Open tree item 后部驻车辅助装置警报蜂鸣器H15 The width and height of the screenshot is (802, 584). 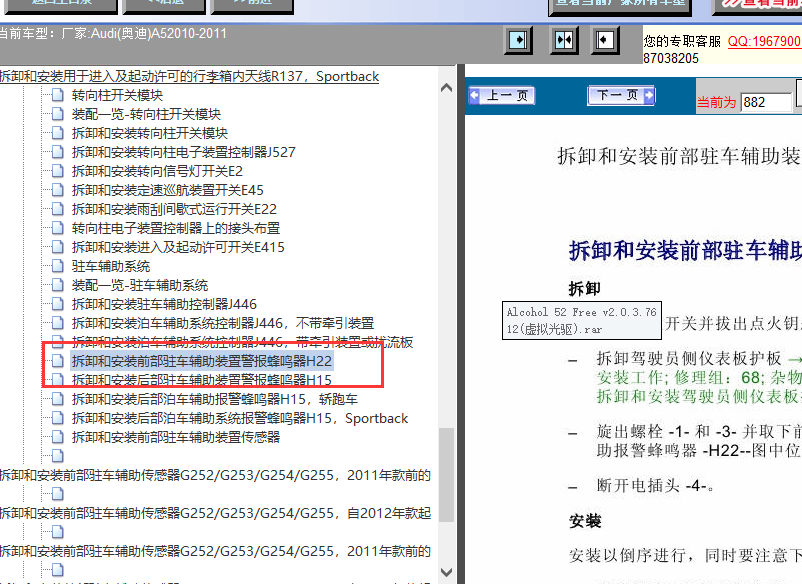tap(202, 380)
